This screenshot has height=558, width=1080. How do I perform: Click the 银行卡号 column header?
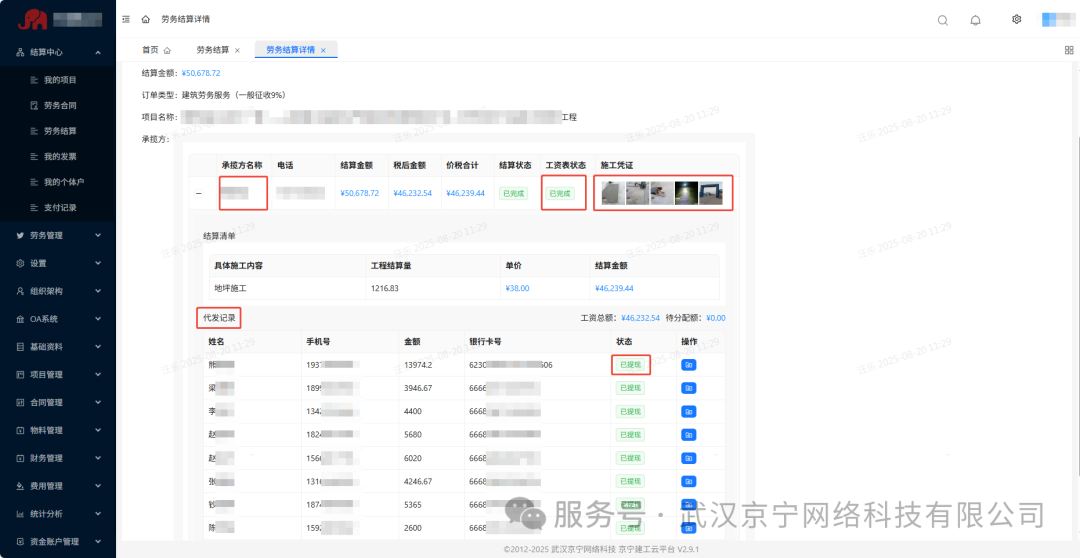point(484,342)
